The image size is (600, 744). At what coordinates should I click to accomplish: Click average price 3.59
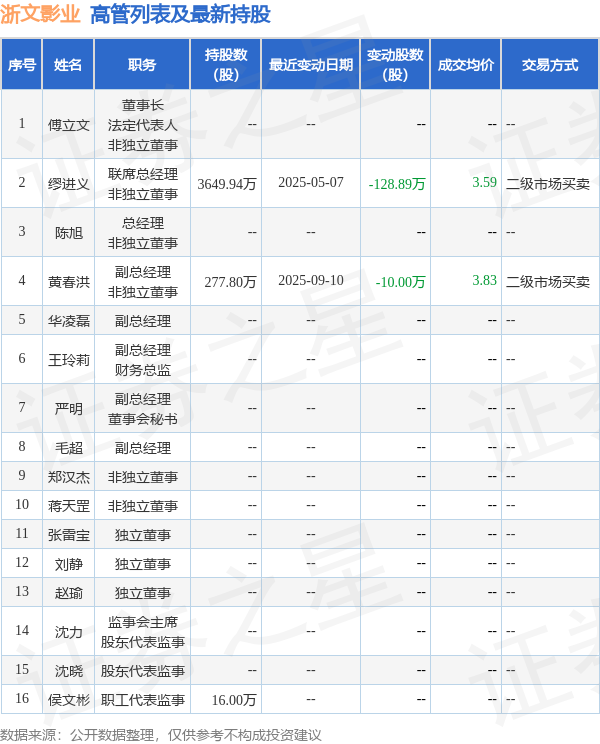484,182
